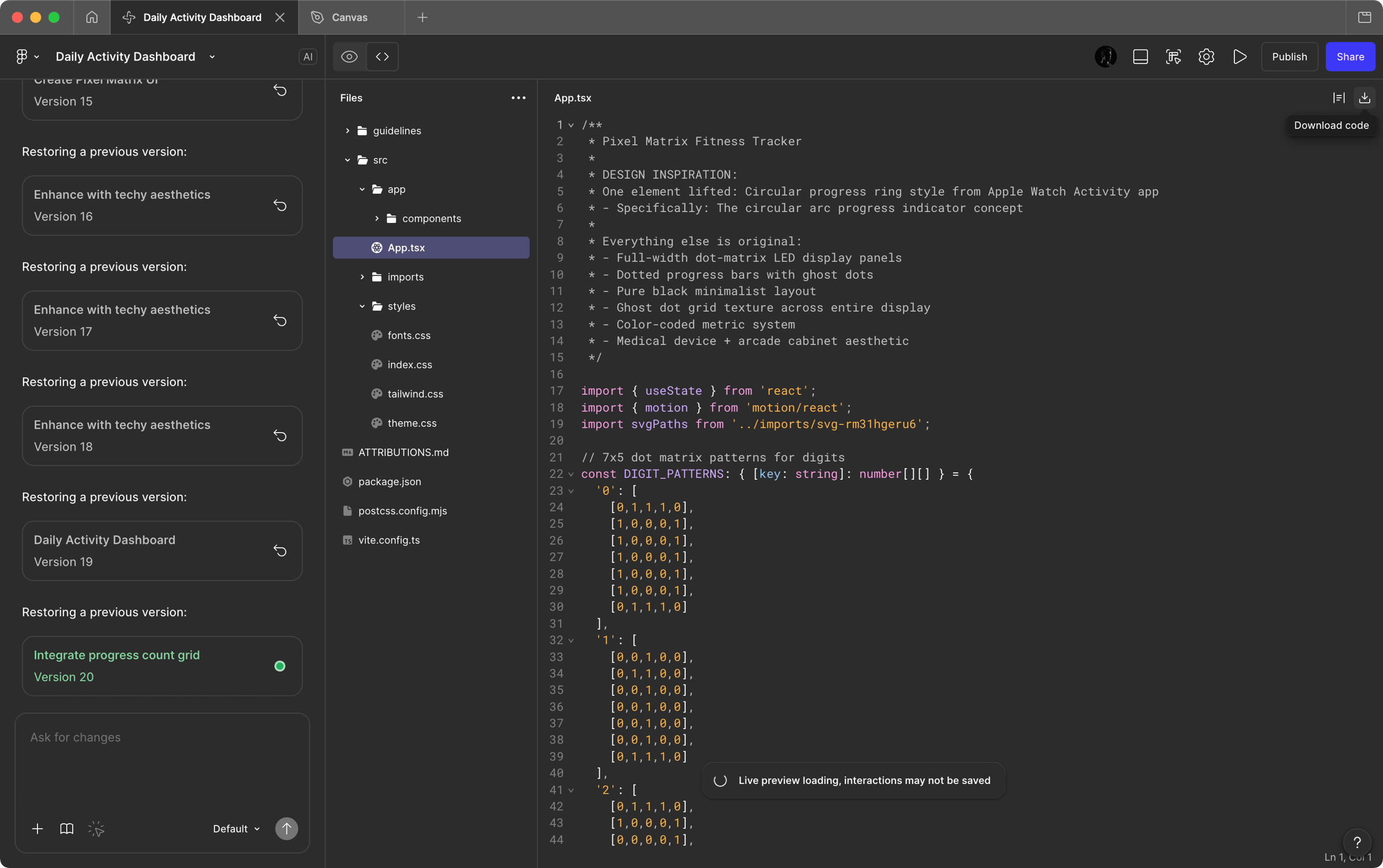1383x868 pixels.
Task: Expand the guidelines folder
Action: coord(347,131)
